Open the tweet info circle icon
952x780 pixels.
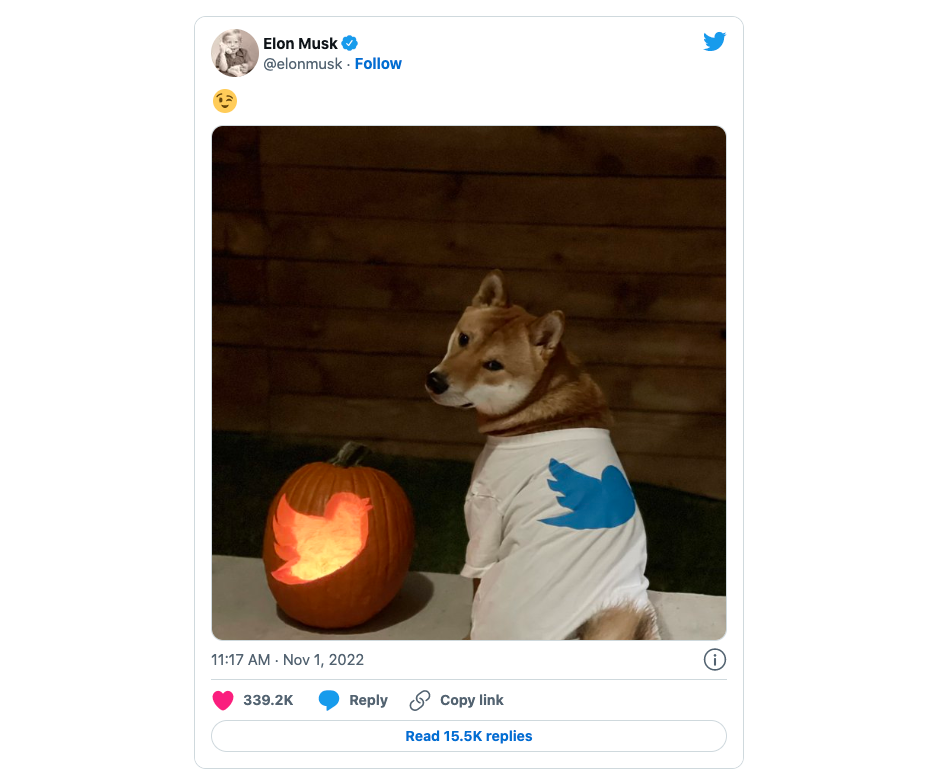point(716,660)
